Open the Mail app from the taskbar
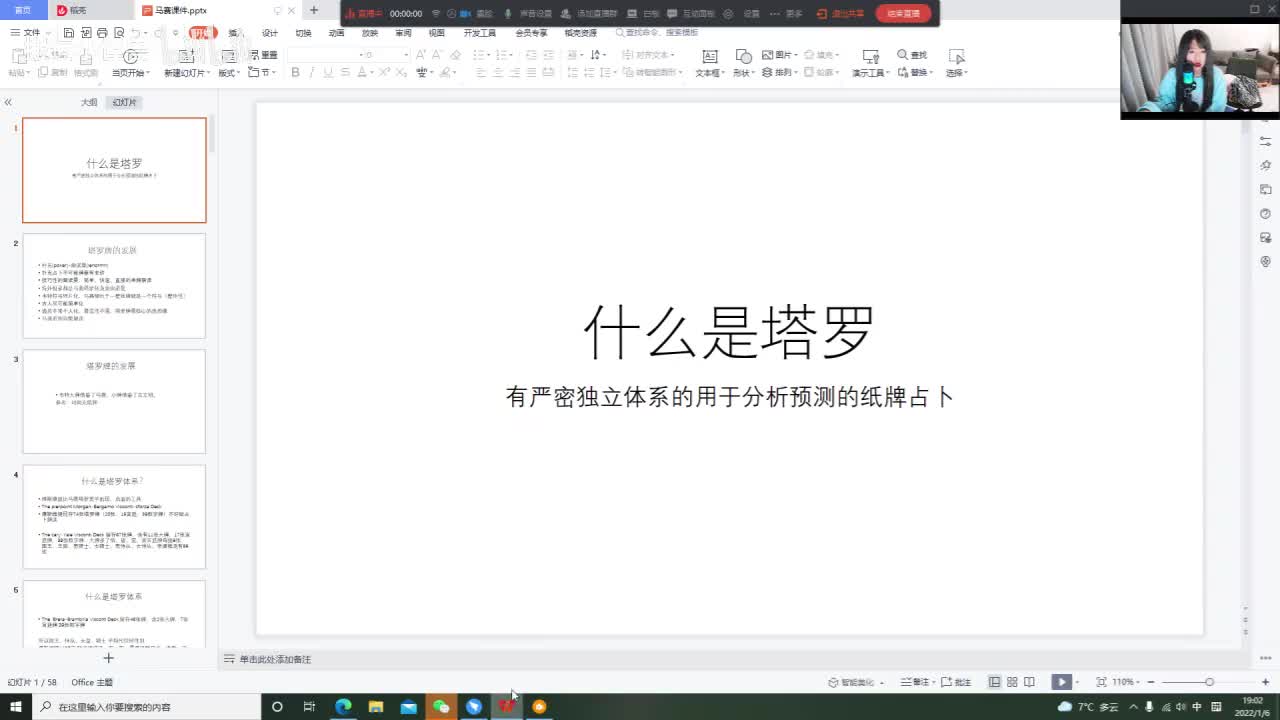The image size is (1280, 720). pyautogui.click(x=408, y=706)
